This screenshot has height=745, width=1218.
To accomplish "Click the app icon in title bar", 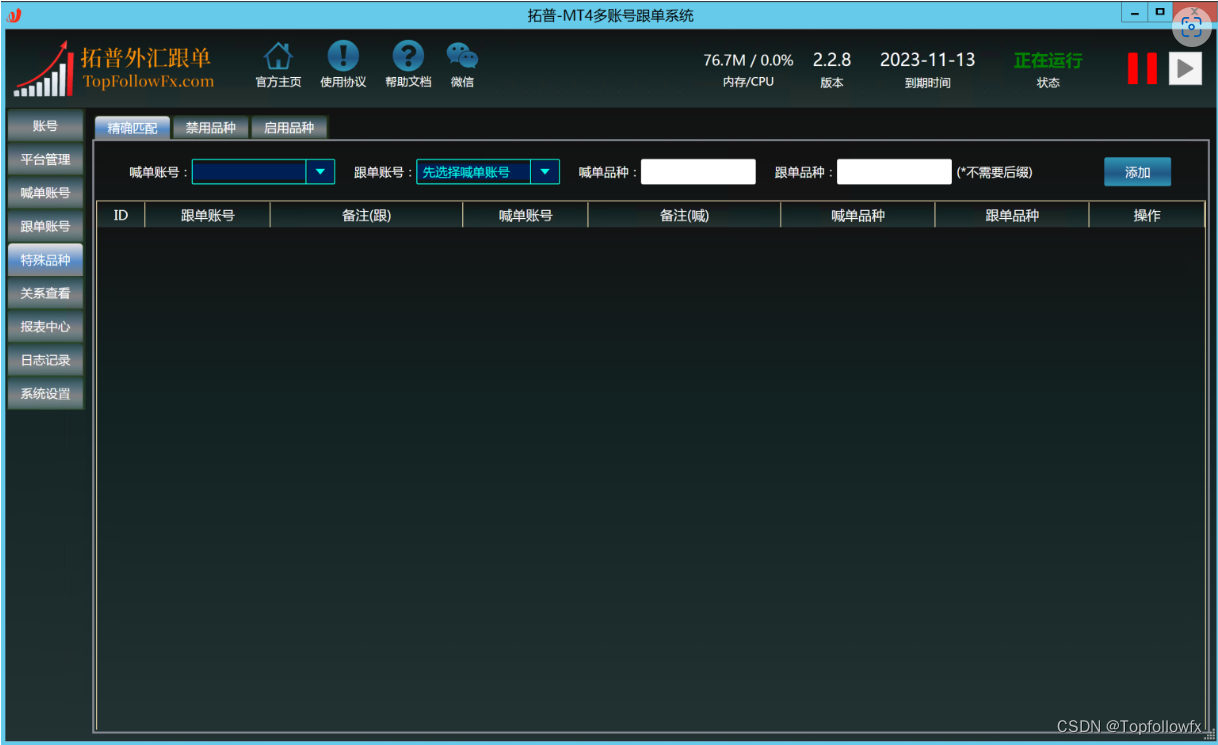I will [x=14, y=15].
